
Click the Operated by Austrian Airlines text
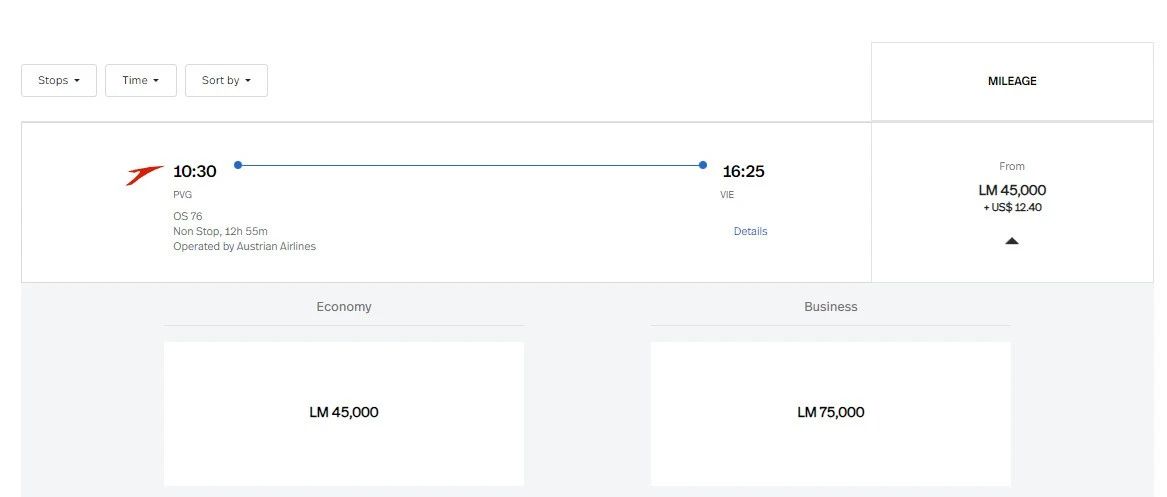tap(244, 246)
